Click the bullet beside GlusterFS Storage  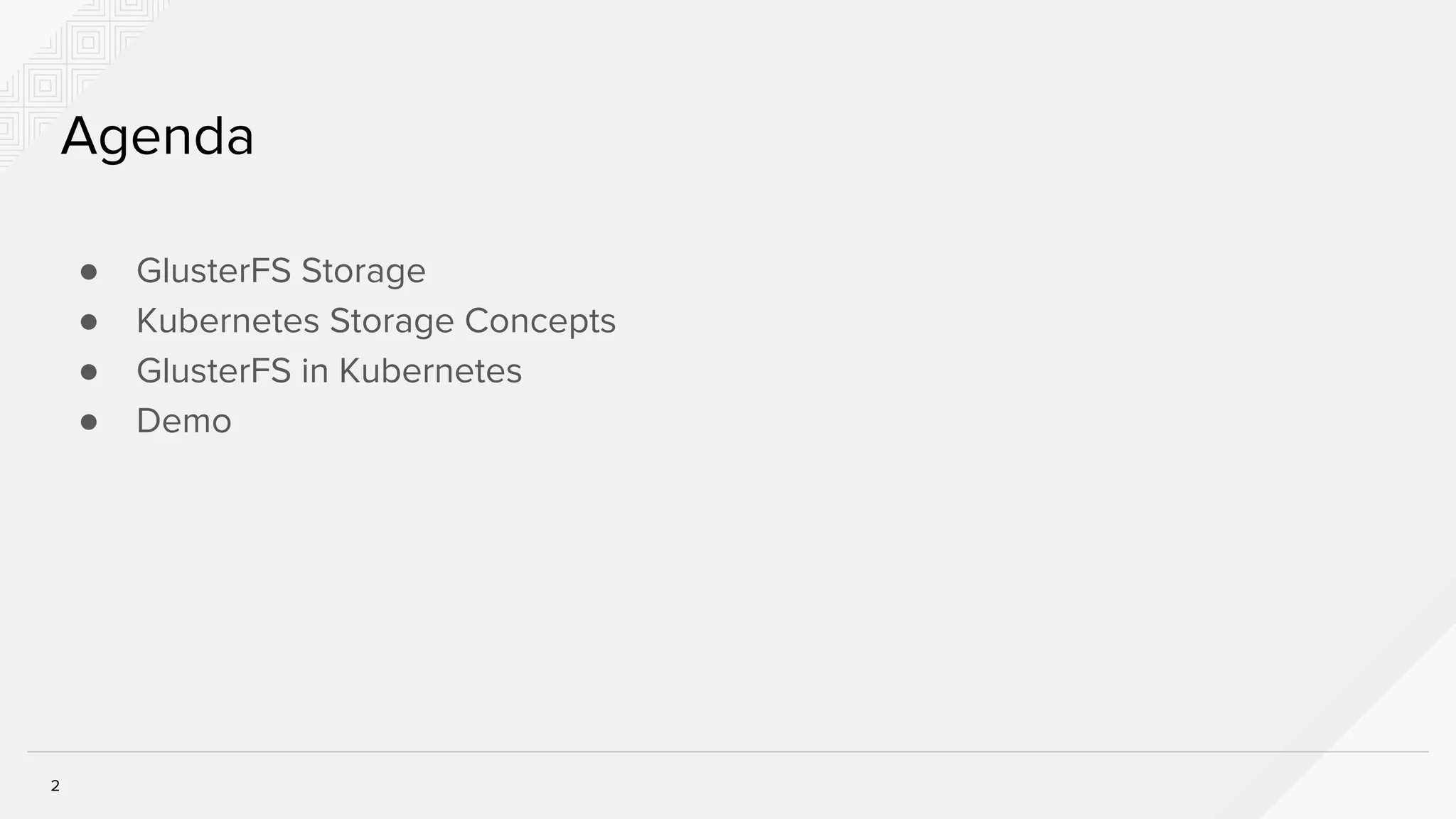tap(89, 272)
